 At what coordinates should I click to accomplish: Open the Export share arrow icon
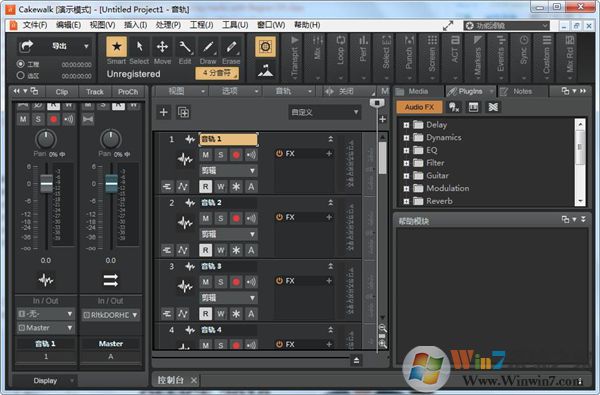click(26, 46)
